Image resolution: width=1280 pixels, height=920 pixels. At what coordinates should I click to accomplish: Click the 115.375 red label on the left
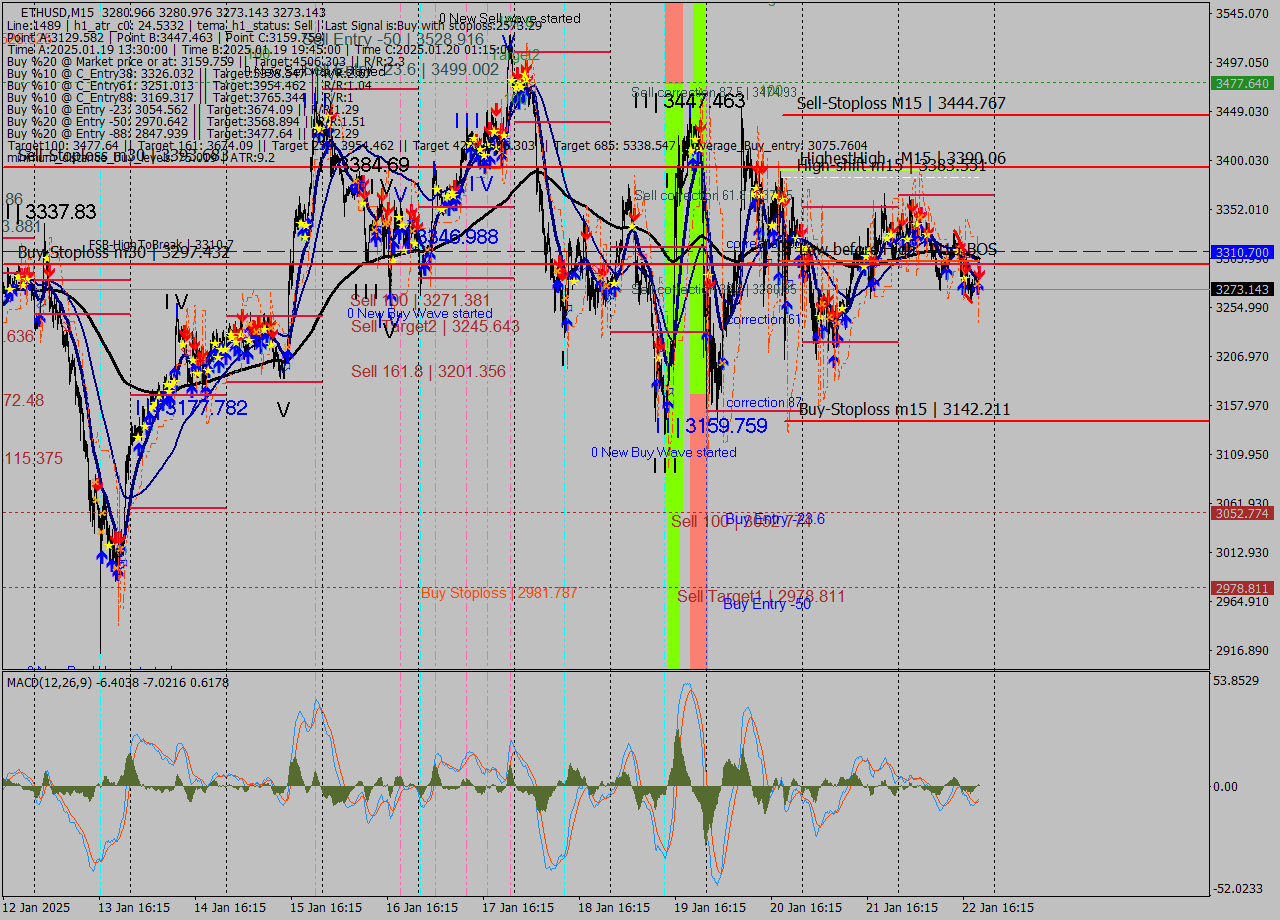click(33, 458)
